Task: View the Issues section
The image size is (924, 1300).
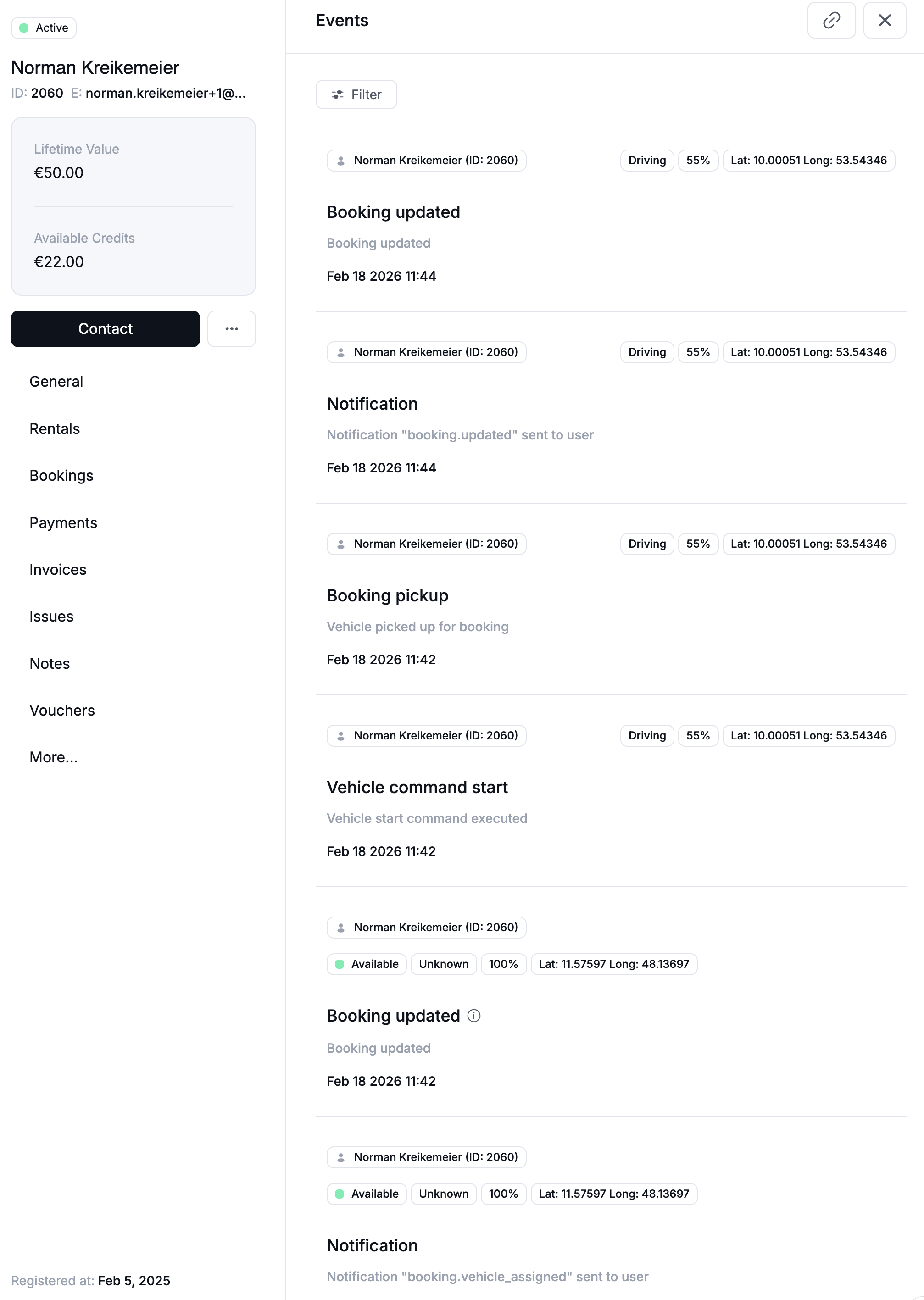Action: (x=52, y=617)
